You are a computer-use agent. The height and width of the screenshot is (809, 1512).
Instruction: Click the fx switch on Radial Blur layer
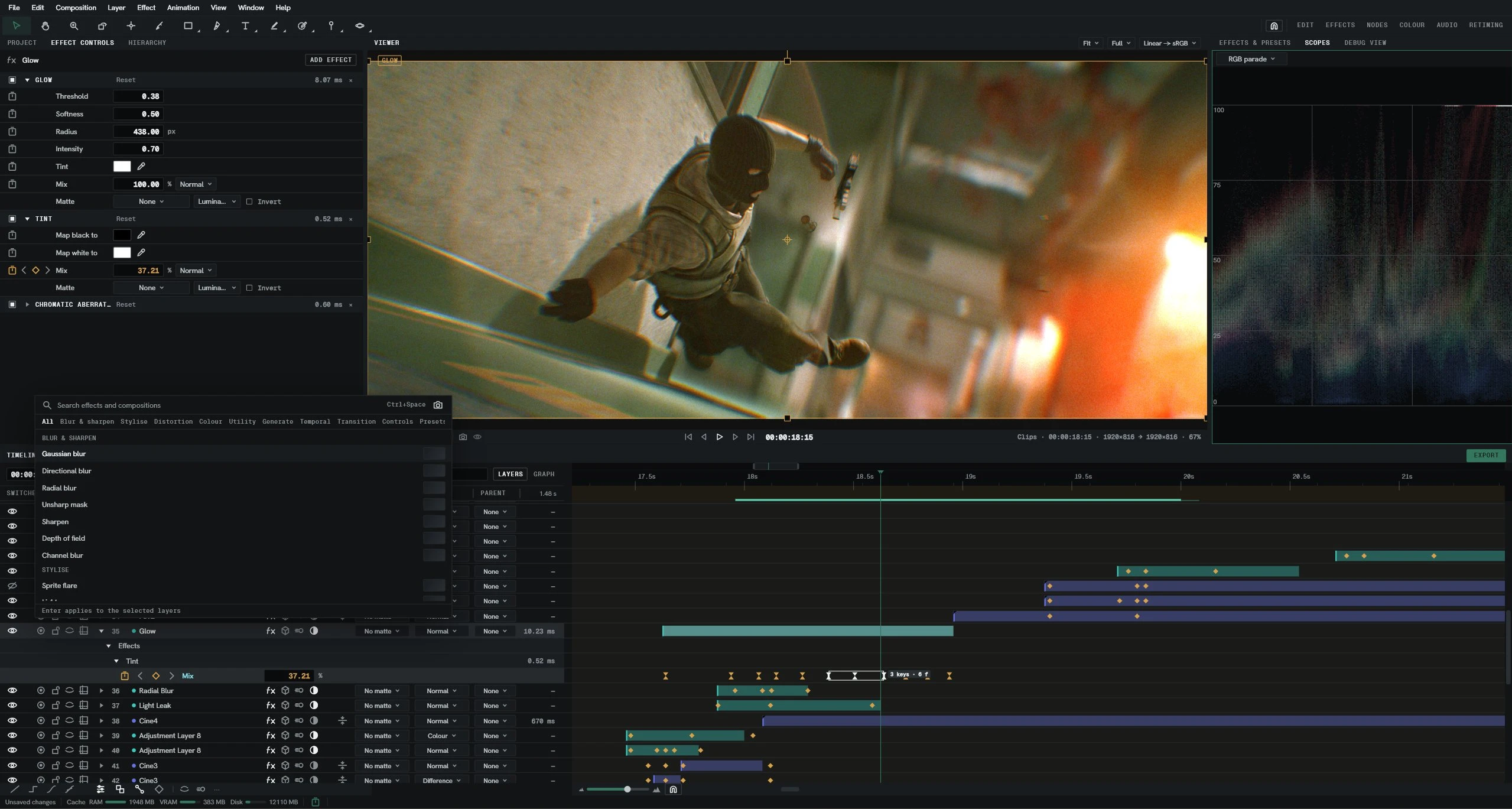[x=271, y=690]
